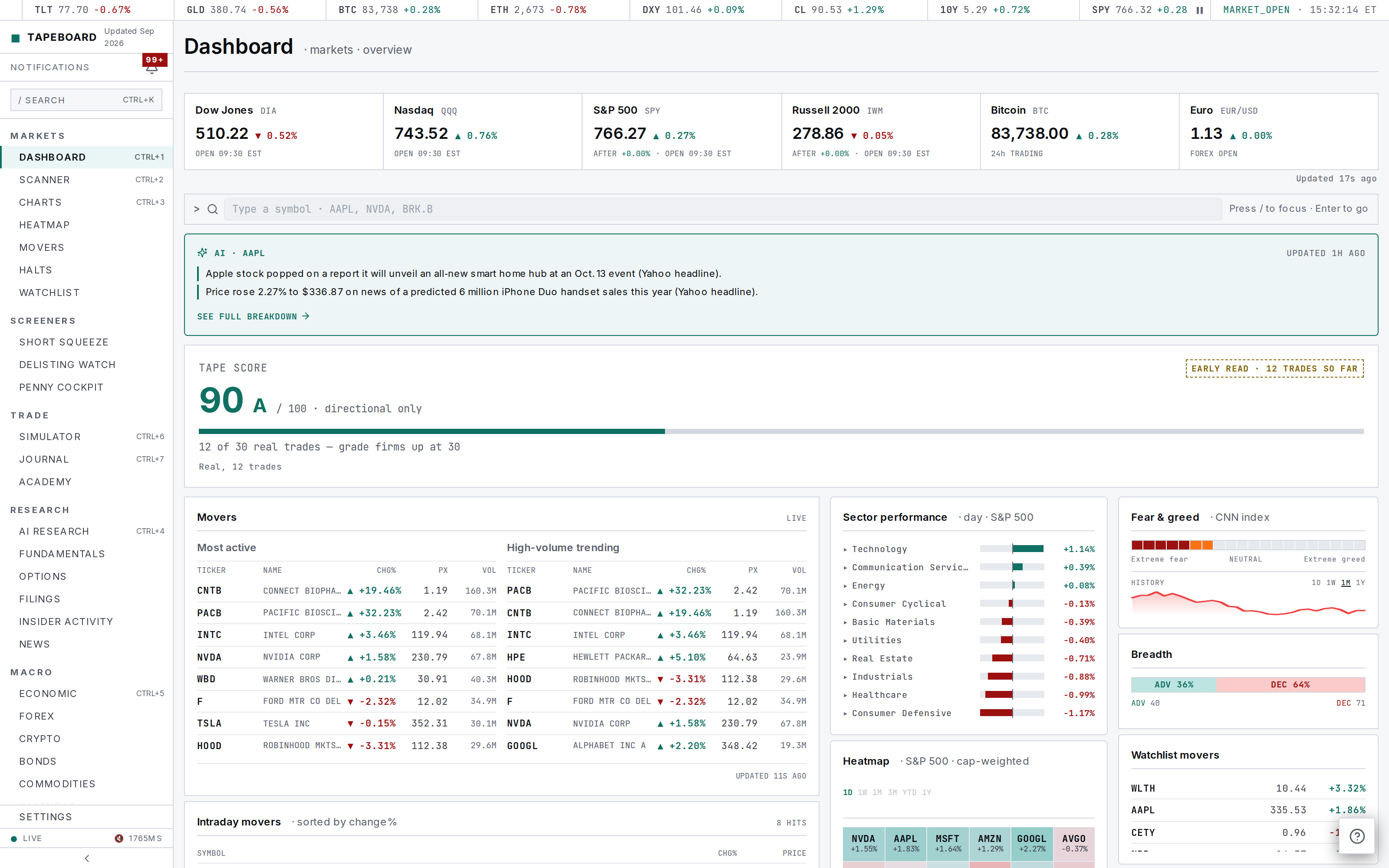
Task: Click the Tape Score progress bar
Action: click(x=780, y=431)
